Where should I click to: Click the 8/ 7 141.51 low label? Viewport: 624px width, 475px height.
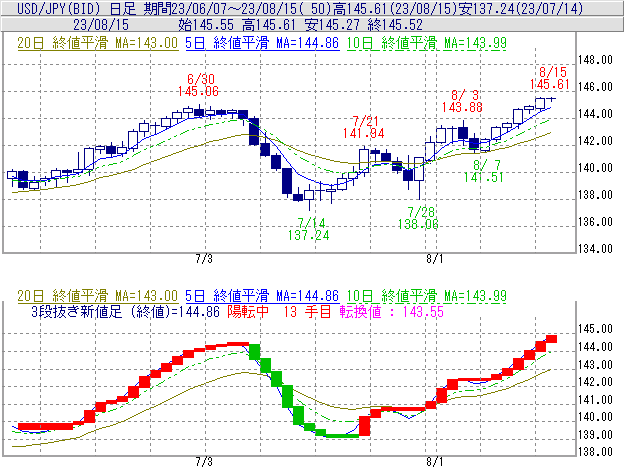pos(483,171)
